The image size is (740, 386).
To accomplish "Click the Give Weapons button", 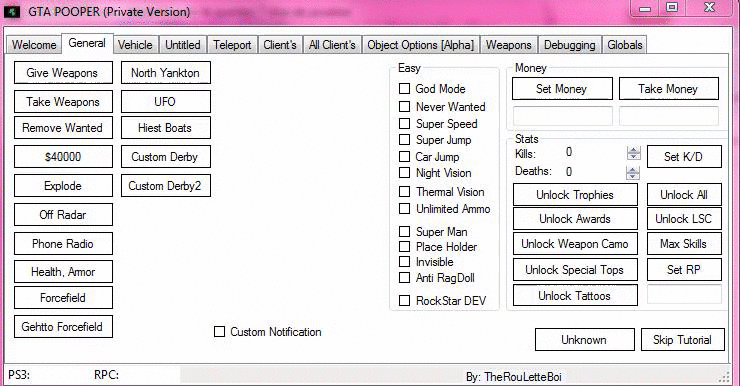I will (x=63, y=73).
